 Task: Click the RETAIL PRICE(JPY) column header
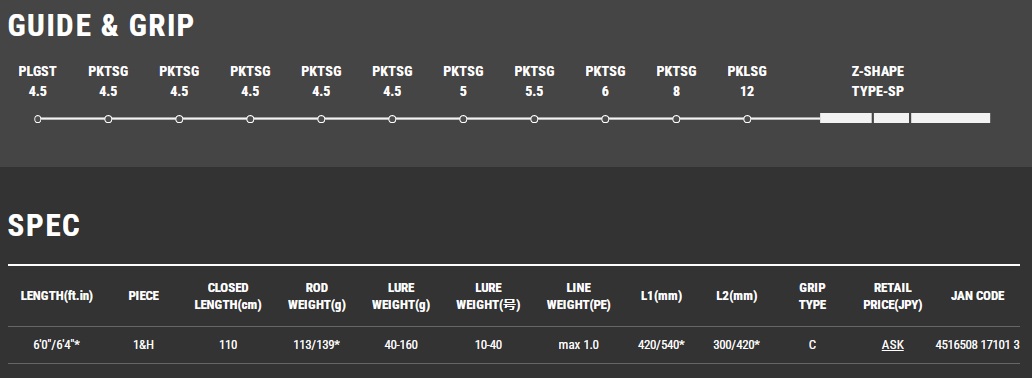pyautogui.click(x=892, y=296)
